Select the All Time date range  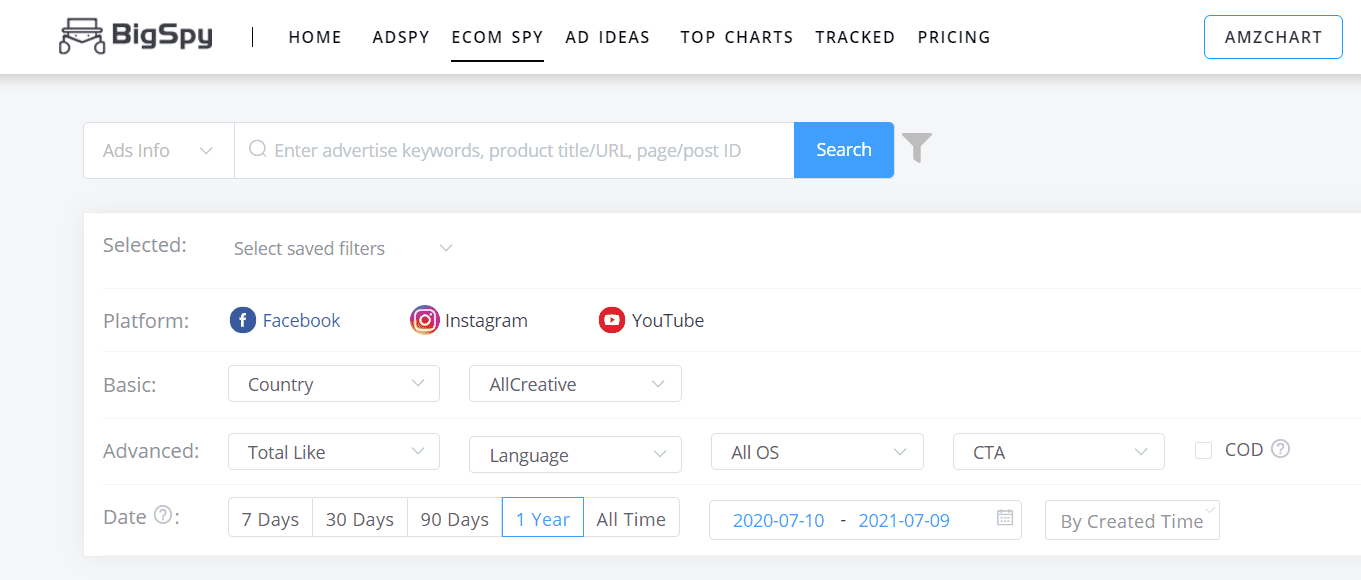click(x=631, y=518)
